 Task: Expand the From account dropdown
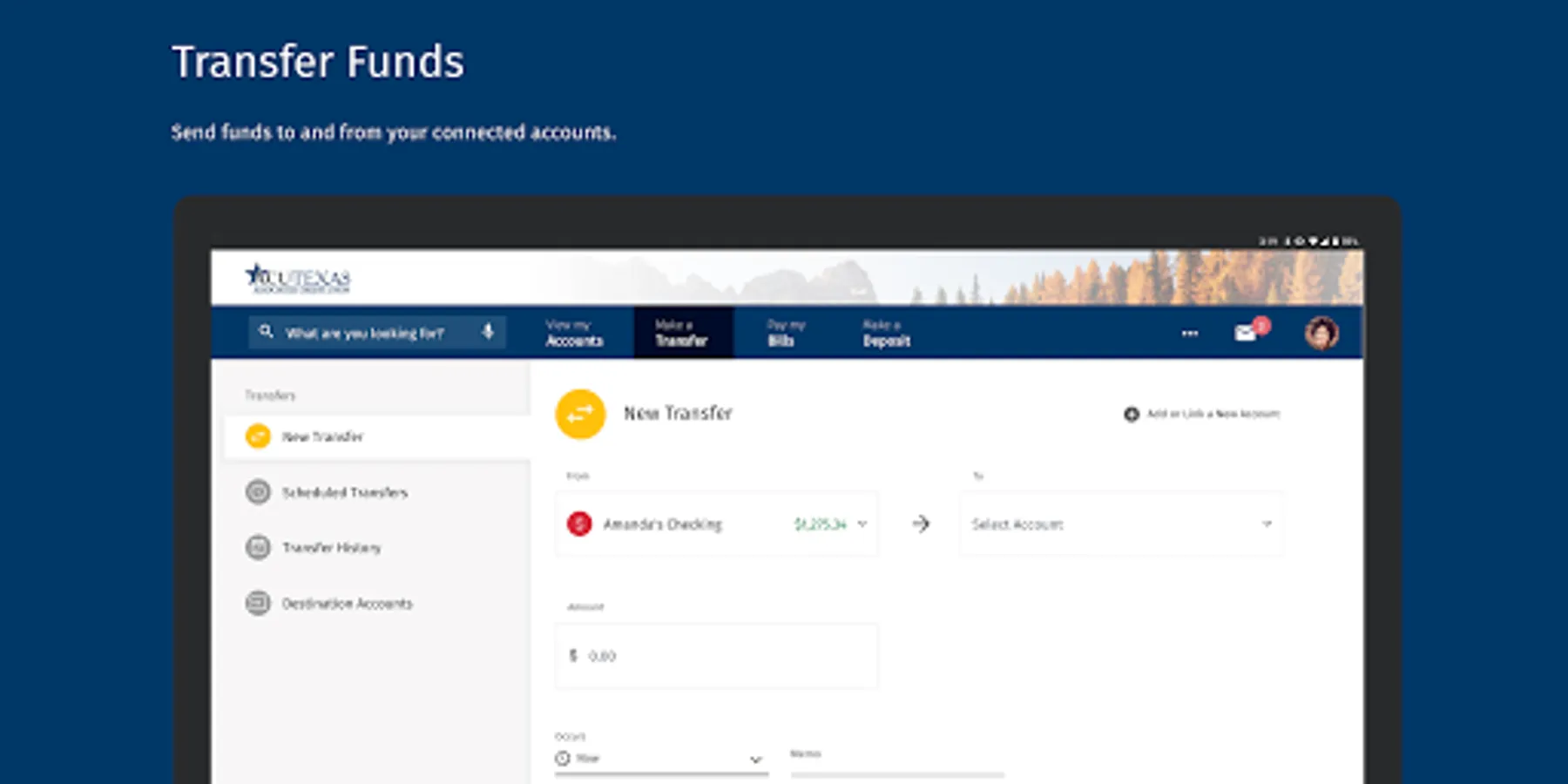pyautogui.click(x=862, y=524)
